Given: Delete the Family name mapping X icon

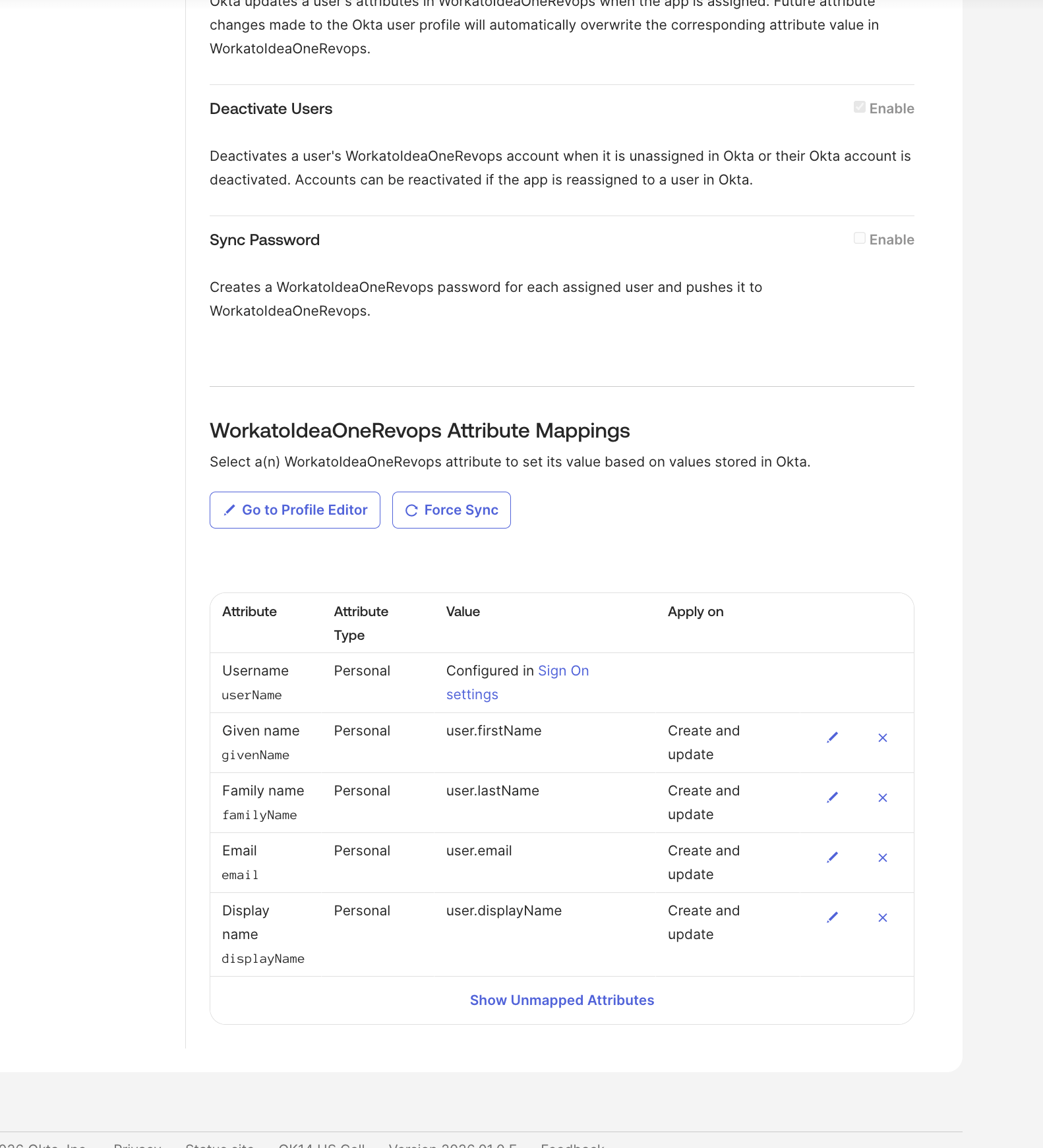Looking at the screenshot, I should (x=883, y=797).
